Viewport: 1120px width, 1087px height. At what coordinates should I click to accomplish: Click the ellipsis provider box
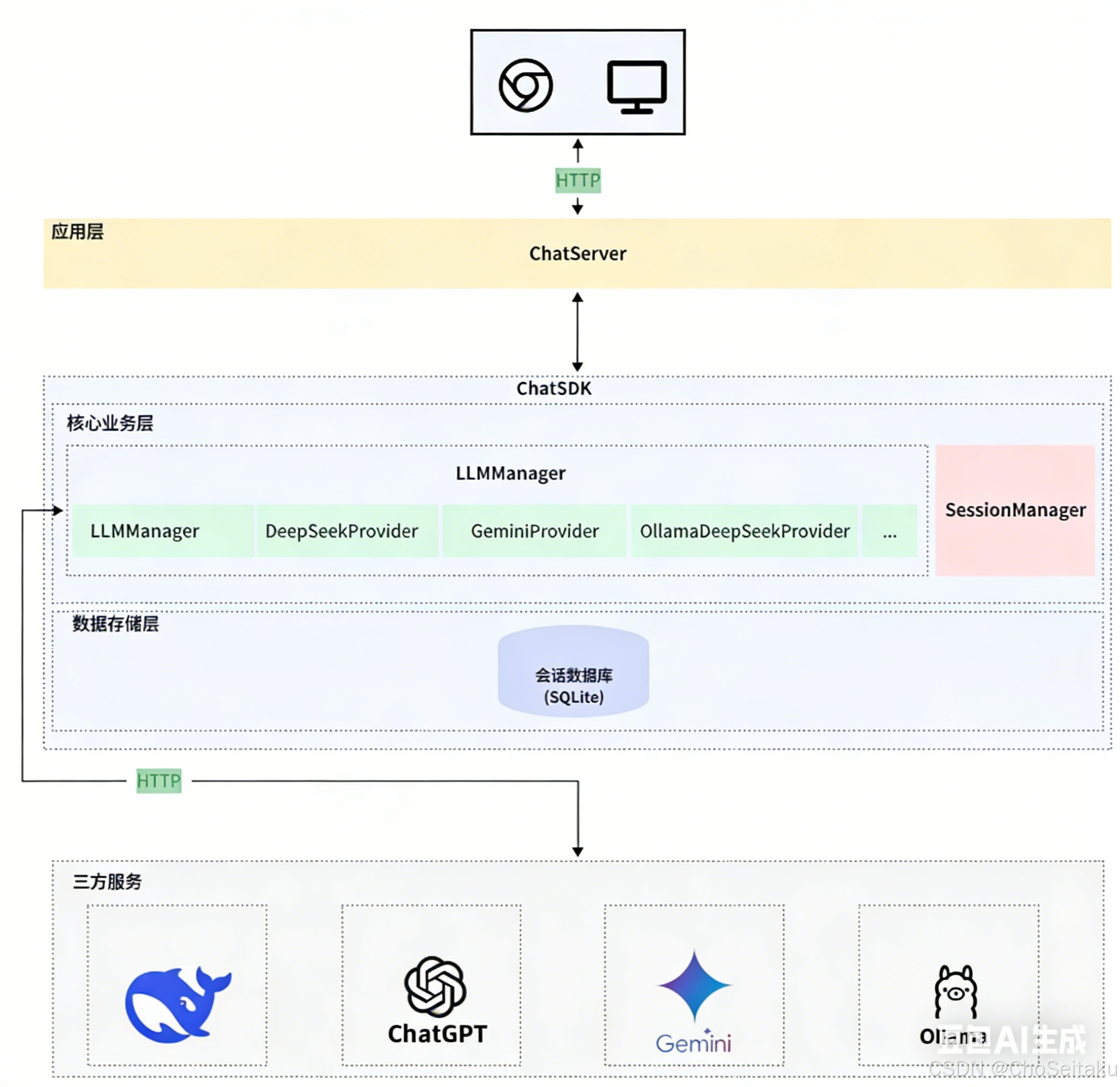[889, 531]
